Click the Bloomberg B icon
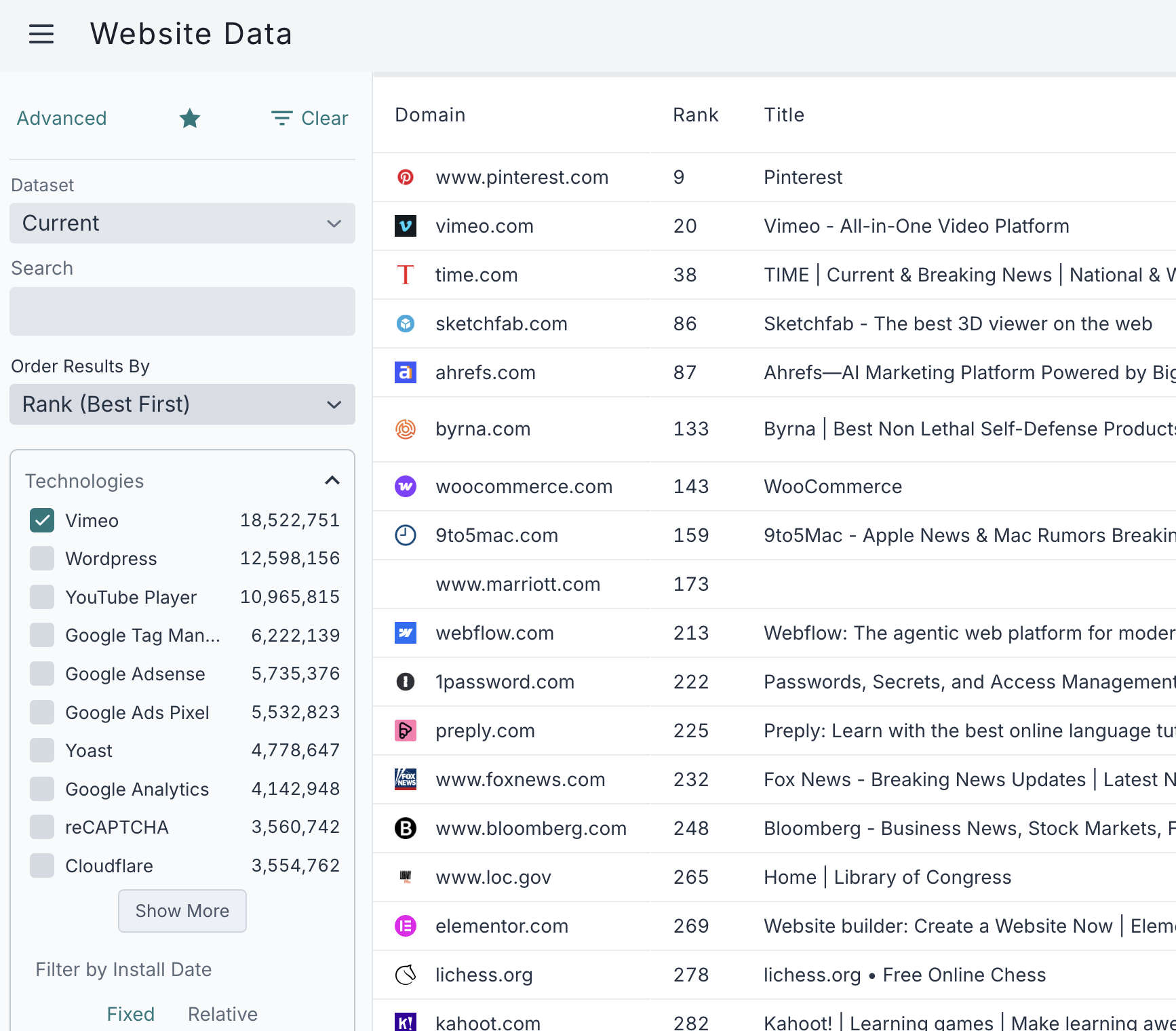 tap(406, 828)
